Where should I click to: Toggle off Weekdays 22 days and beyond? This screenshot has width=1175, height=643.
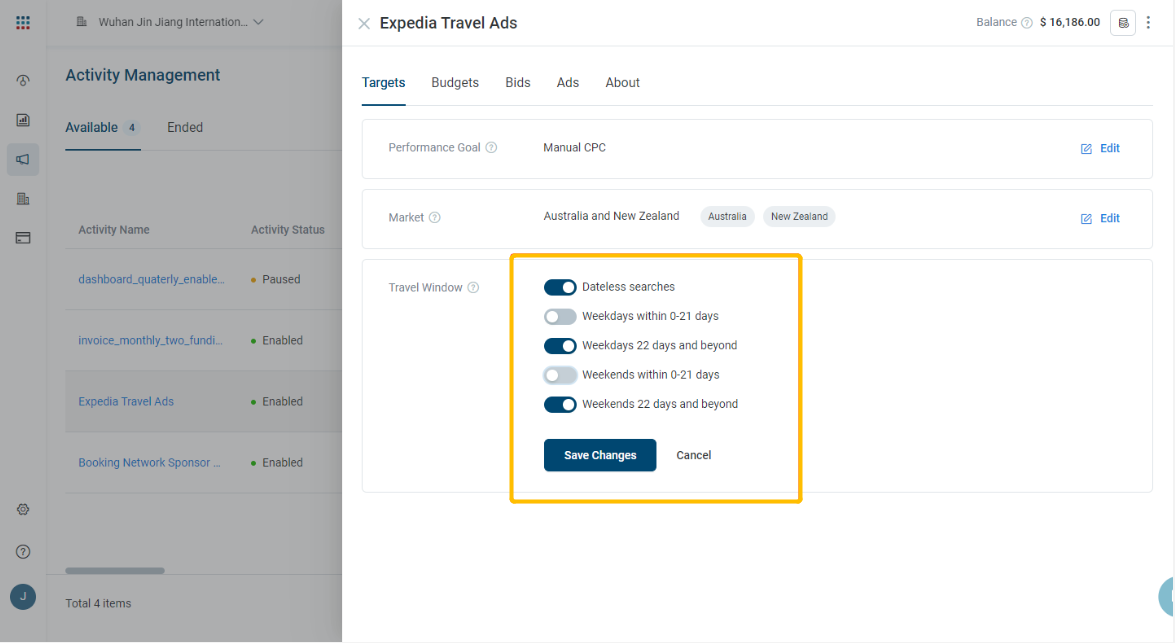pyautogui.click(x=560, y=345)
